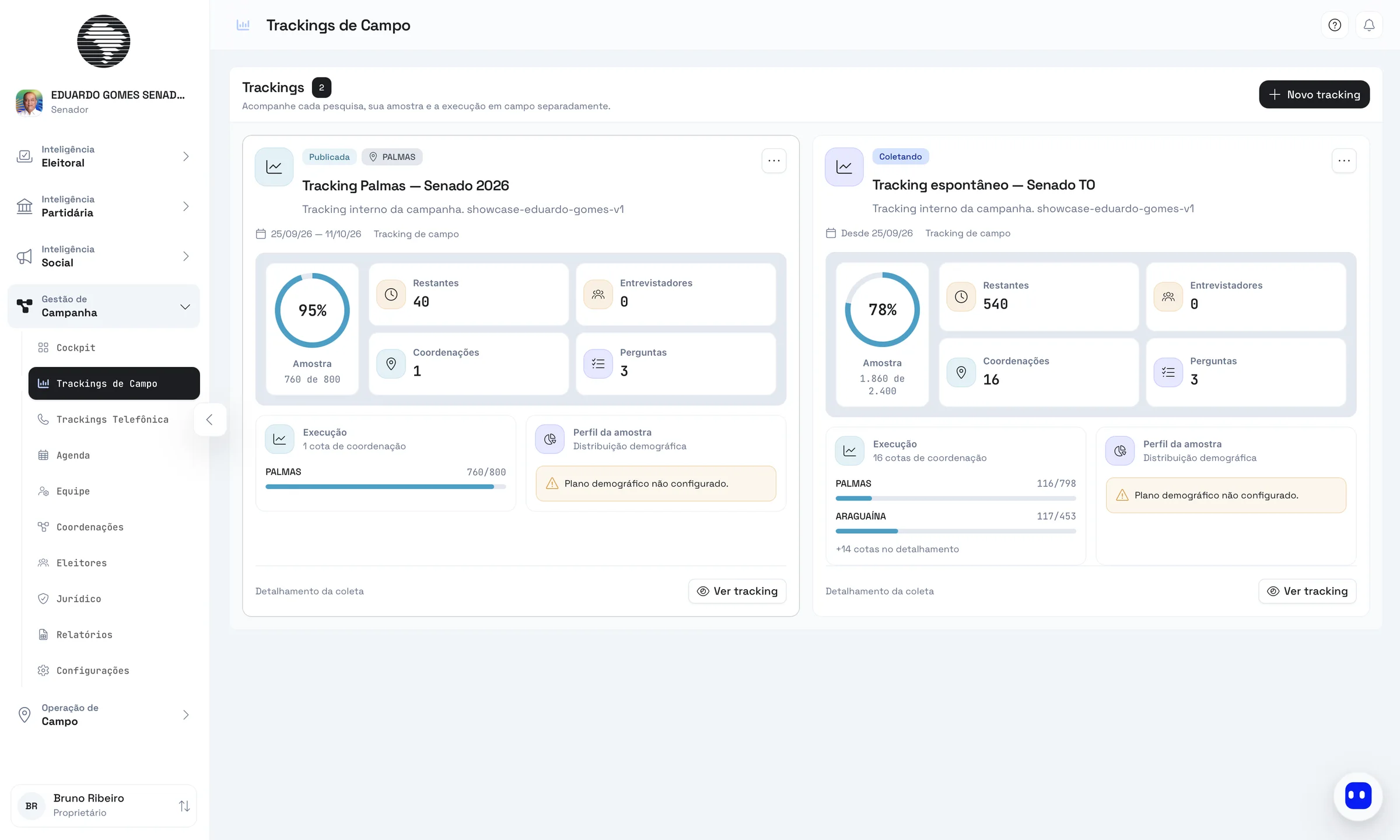Viewport: 1400px width, 840px height.
Task: Open the help question mark icon
Action: (x=1335, y=25)
